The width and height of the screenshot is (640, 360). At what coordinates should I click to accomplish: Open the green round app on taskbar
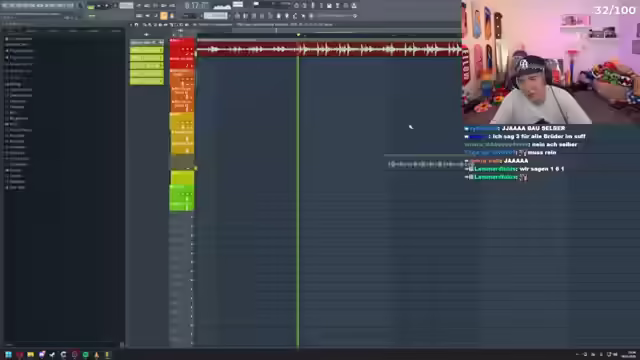(85, 355)
